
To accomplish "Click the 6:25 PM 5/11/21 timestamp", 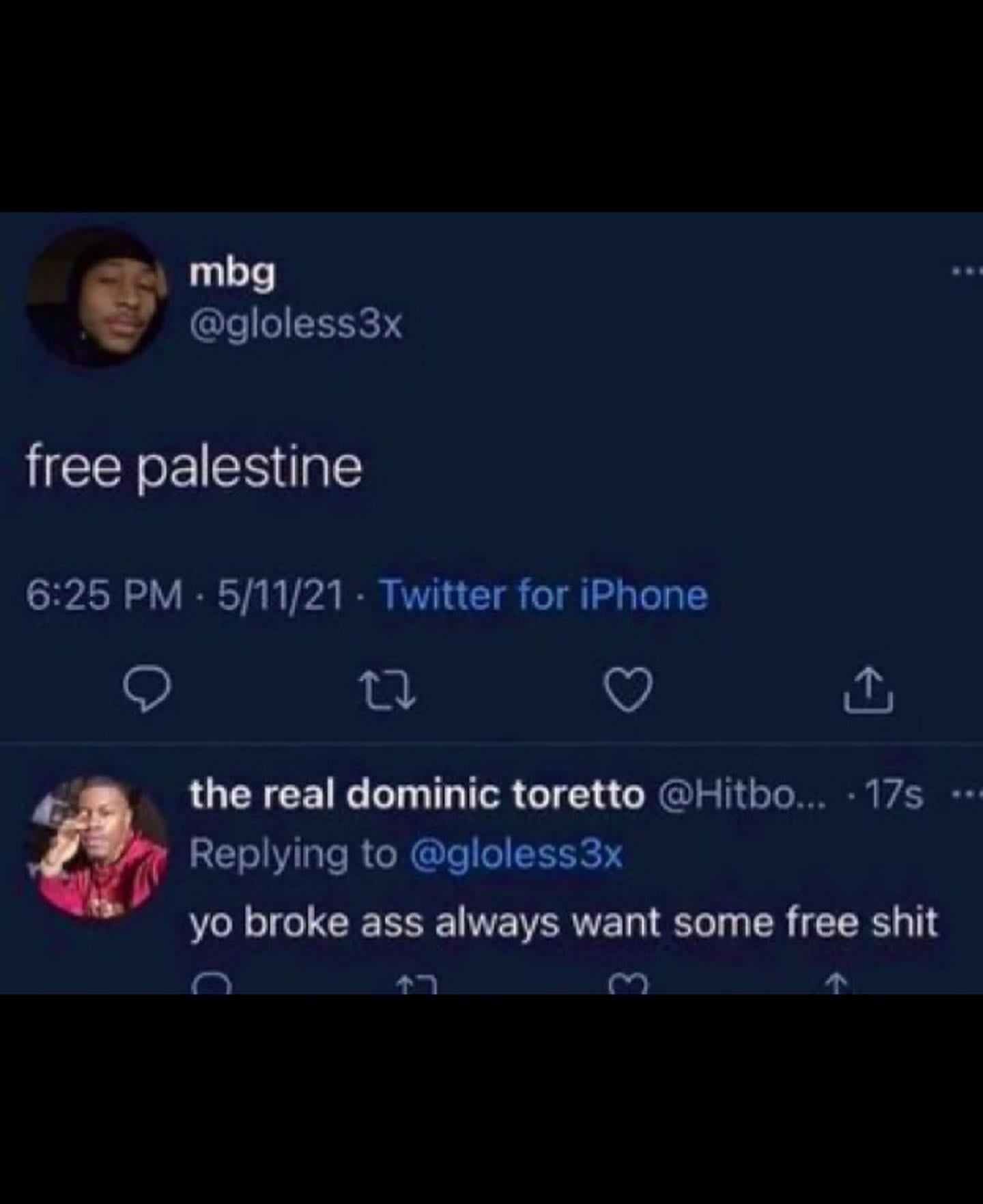I will pos(184,594).
